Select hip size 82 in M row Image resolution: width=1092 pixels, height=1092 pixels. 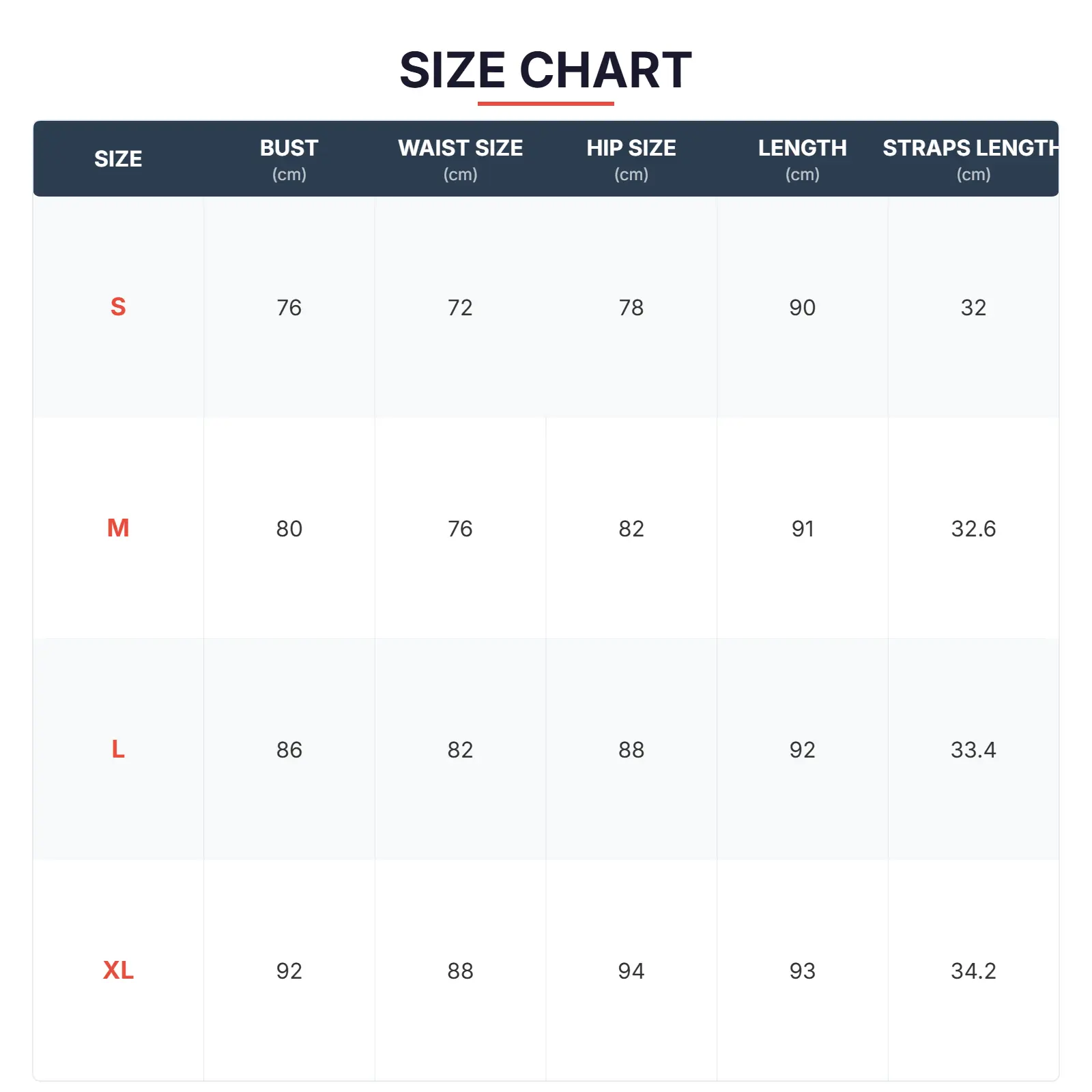(631, 529)
